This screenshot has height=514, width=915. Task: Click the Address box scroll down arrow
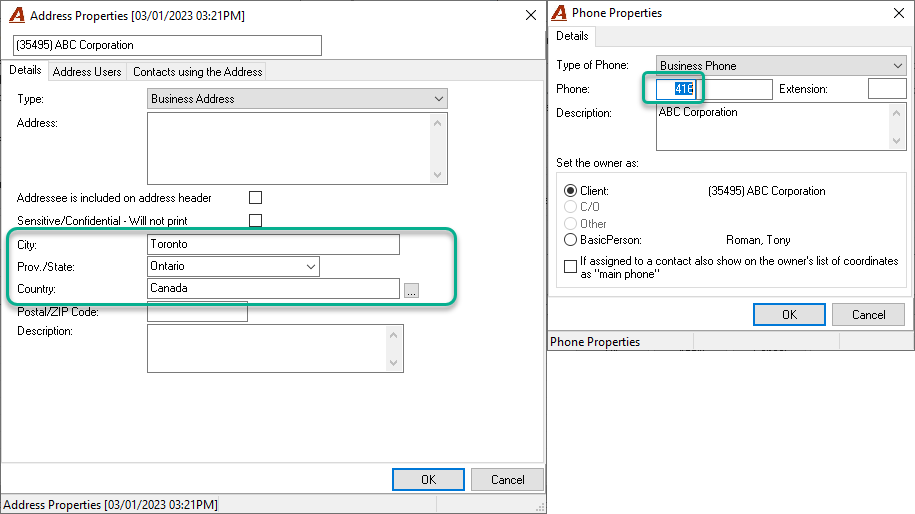click(x=437, y=174)
